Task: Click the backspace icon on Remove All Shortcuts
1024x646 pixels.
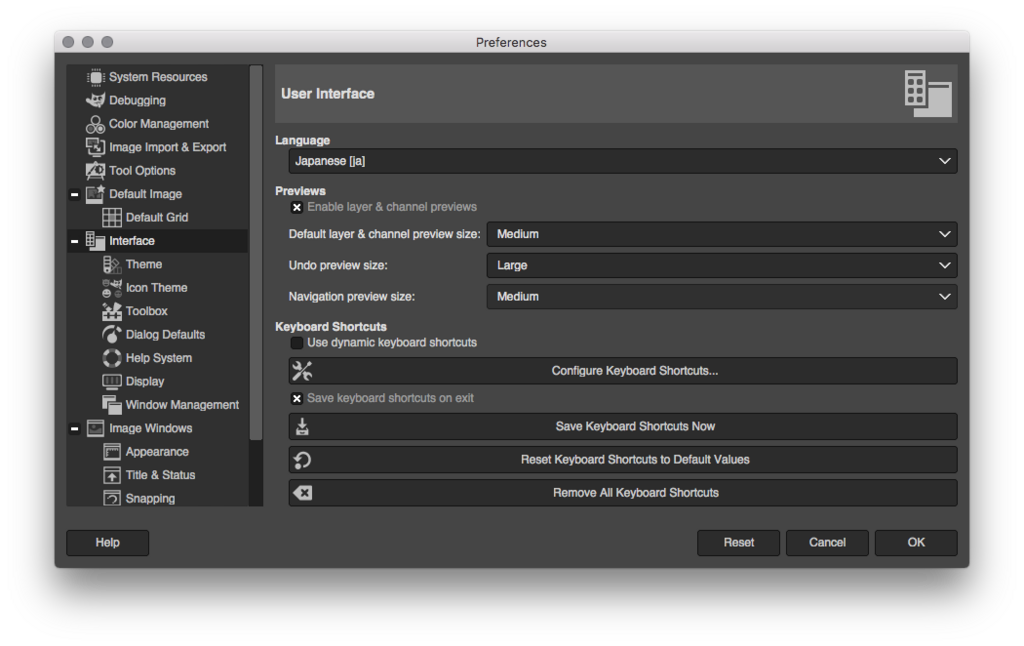Action: [x=302, y=493]
